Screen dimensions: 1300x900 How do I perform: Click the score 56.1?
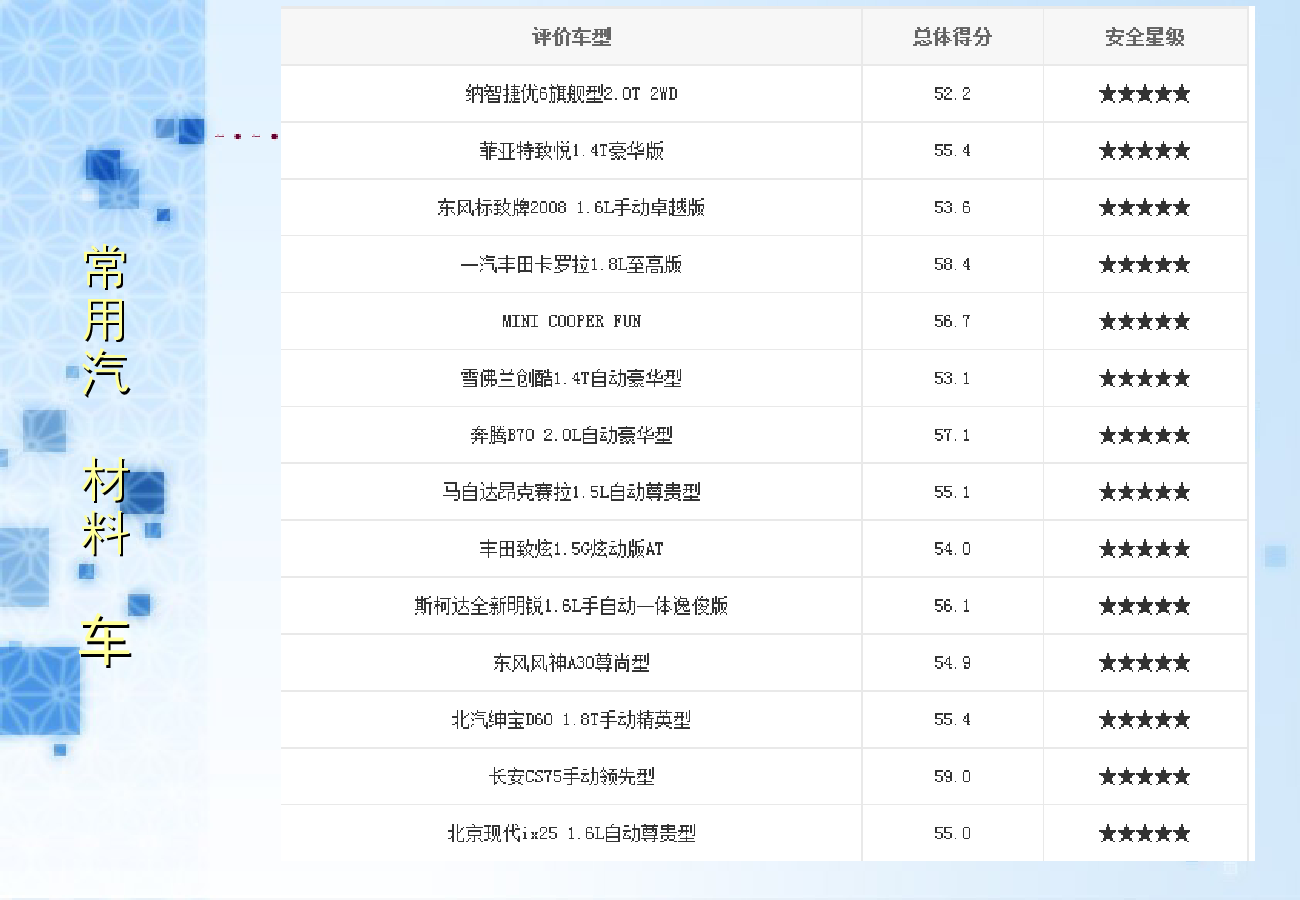point(952,606)
